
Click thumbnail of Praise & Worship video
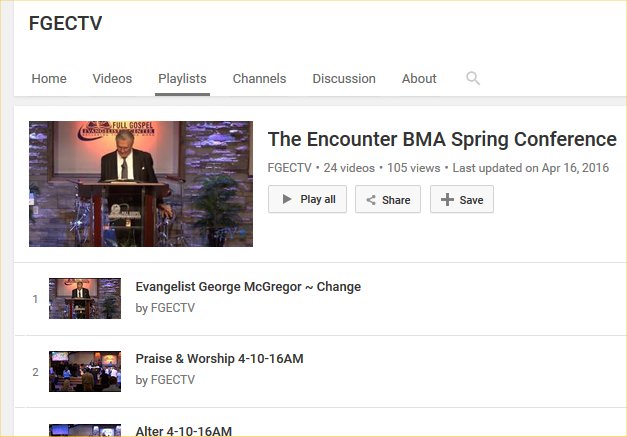click(85, 371)
